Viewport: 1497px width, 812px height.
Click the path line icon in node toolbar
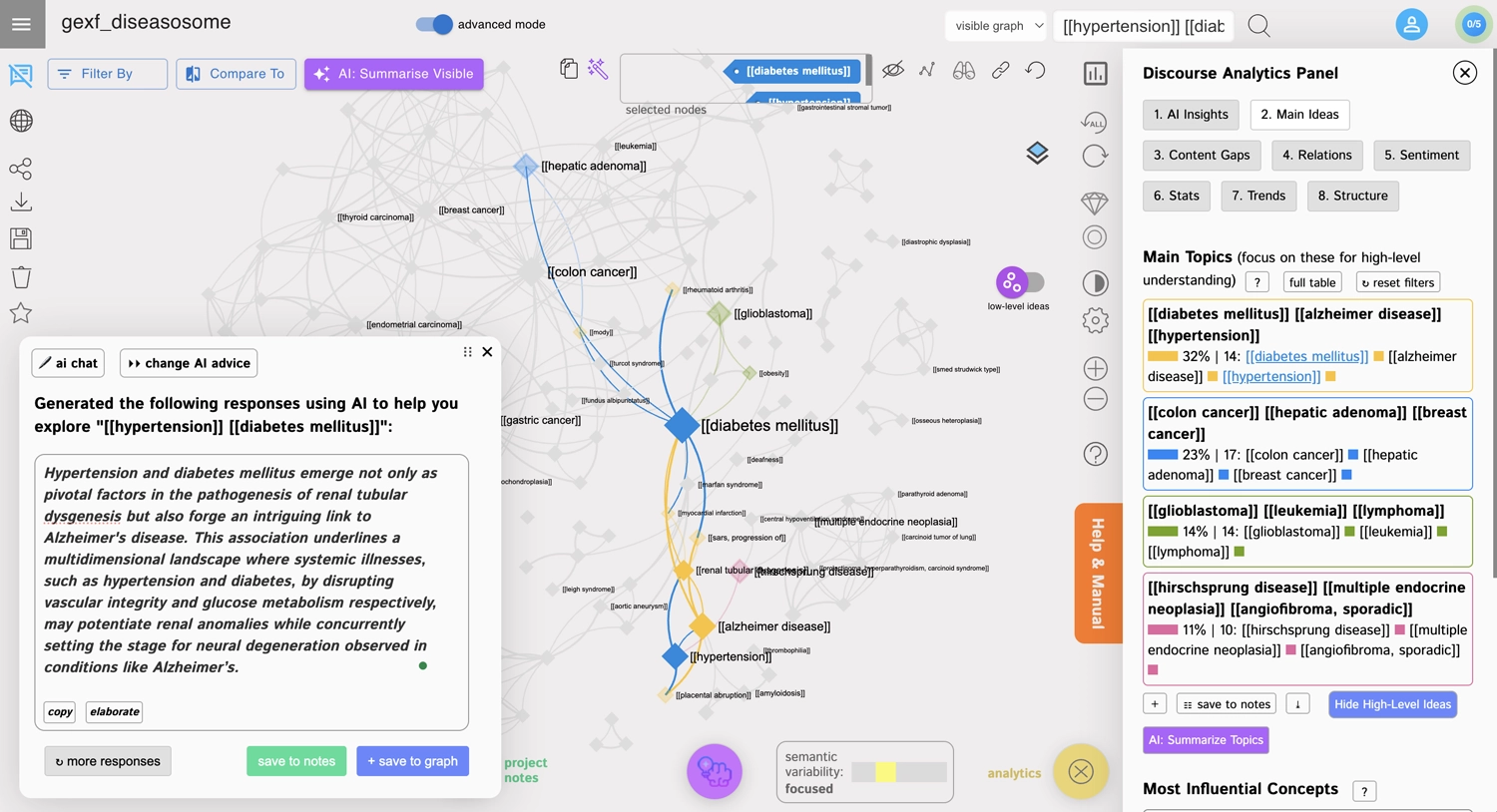[927, 70]
